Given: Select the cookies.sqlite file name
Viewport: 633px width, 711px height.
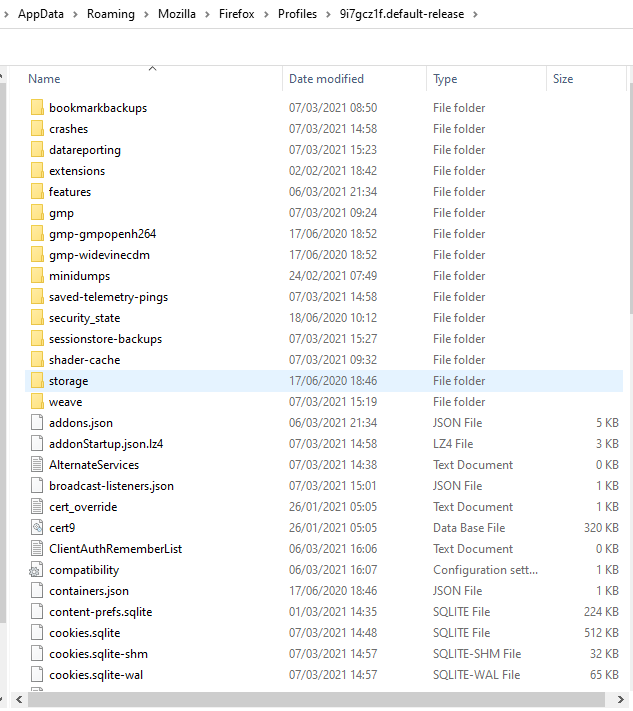Looking at the screenshot, I should [x=85, y=633].
